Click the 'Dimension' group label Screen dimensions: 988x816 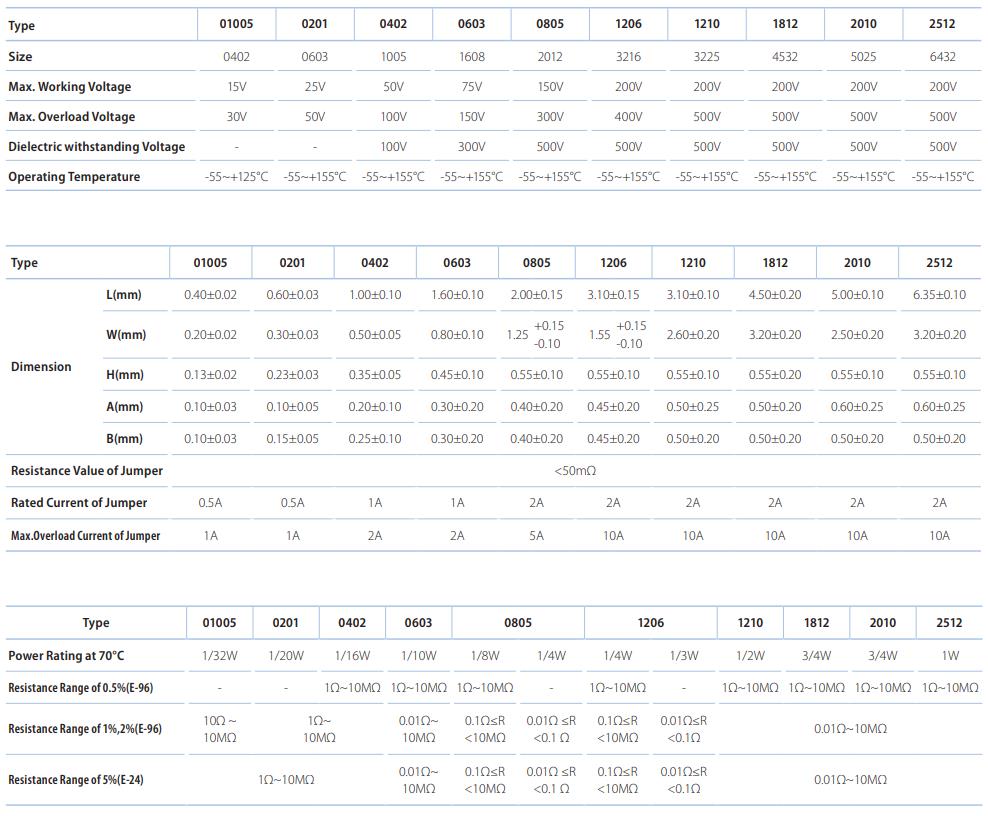click(x=41, y=367)
